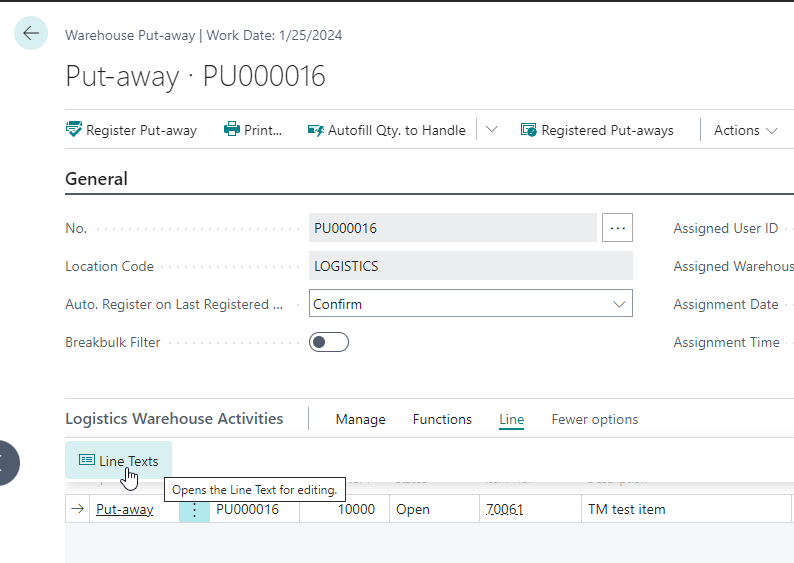Expand the chevron after Autofill Qty. to Handle
794x563 pixels.
pos(491,130)
